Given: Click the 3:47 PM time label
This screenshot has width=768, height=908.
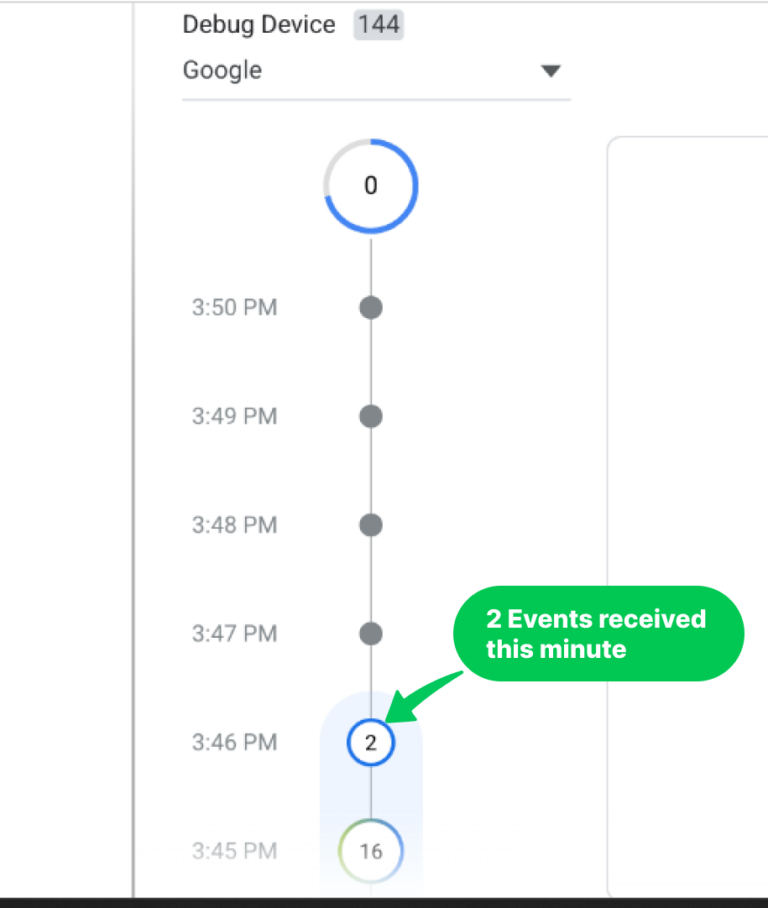Looking at the screenshot, I should coord(234,633).
